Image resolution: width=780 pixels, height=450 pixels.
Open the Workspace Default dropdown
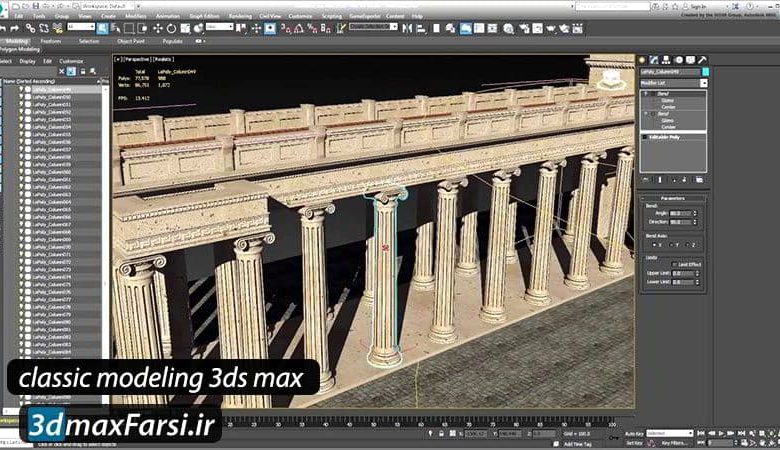coord(108,6)
